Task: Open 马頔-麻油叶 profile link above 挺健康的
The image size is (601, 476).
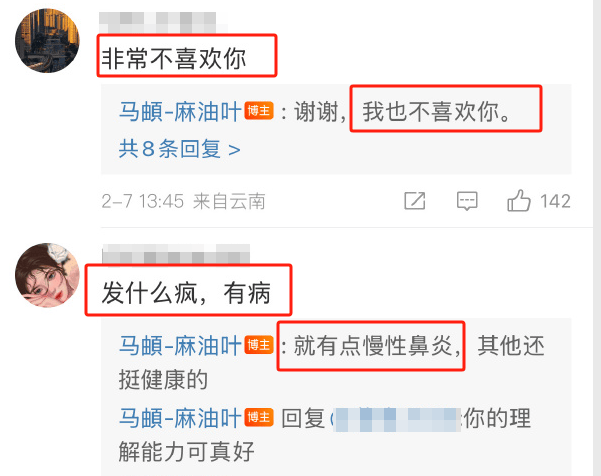Action: click(x=180, y=346)
